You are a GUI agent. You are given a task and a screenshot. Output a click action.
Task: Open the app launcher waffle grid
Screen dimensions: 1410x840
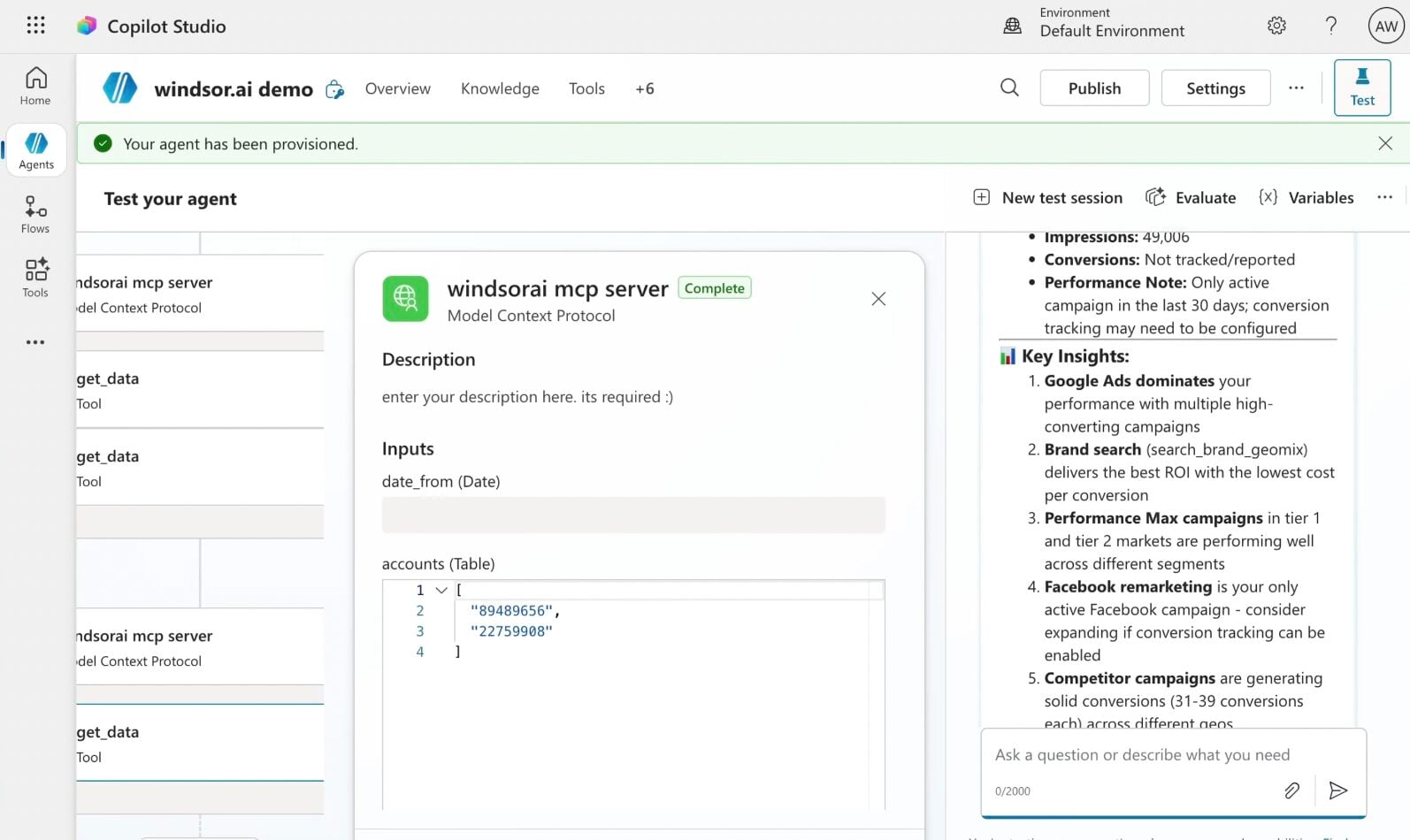35,26
